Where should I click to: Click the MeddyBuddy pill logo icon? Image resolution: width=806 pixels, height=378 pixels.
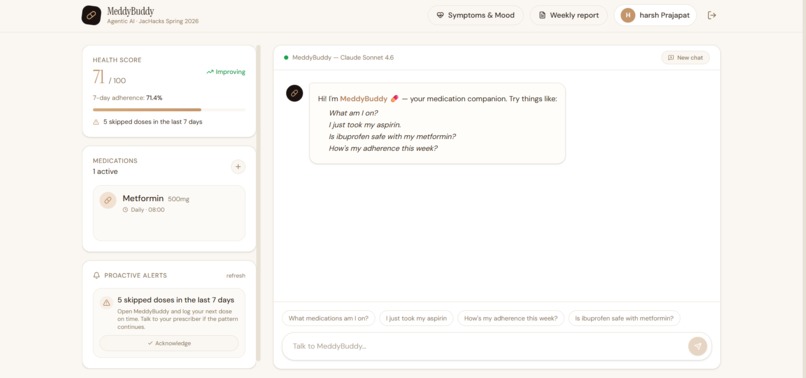[x=91, y=15]
